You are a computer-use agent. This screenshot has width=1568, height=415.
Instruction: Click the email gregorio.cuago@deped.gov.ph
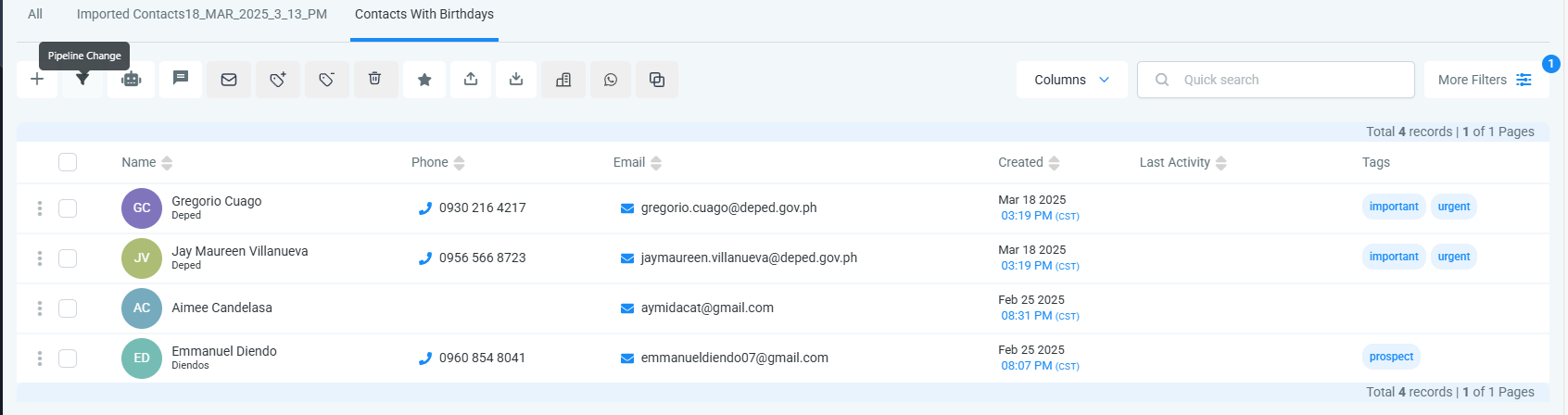pos(729,208)
